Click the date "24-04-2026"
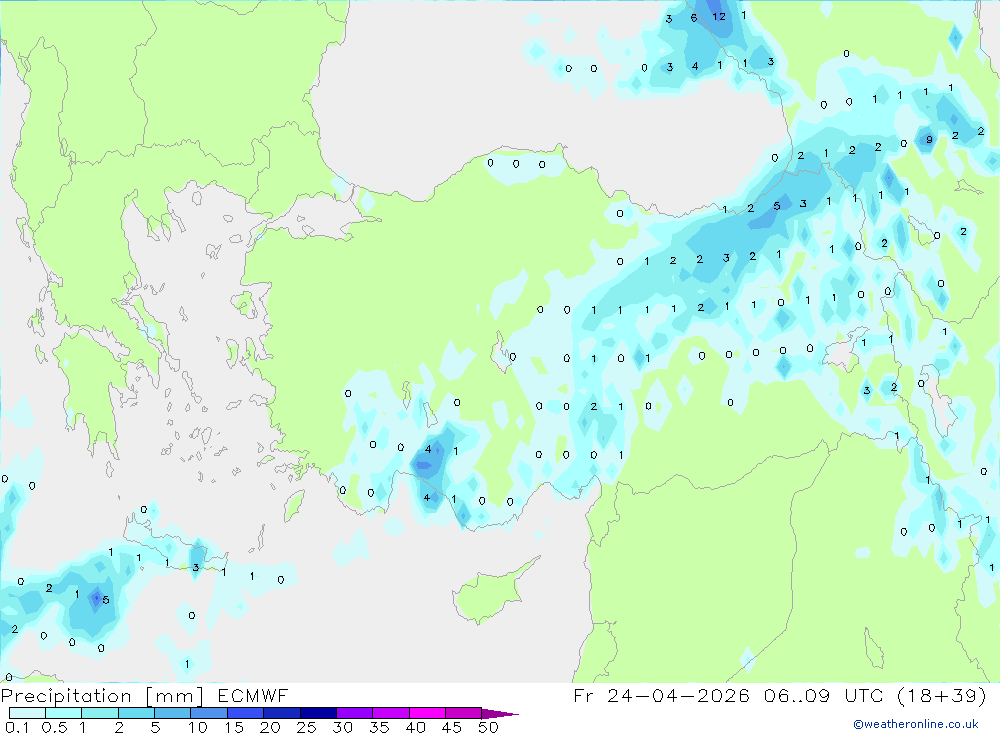Screen dimensions: 1000x733 (678, 695)
